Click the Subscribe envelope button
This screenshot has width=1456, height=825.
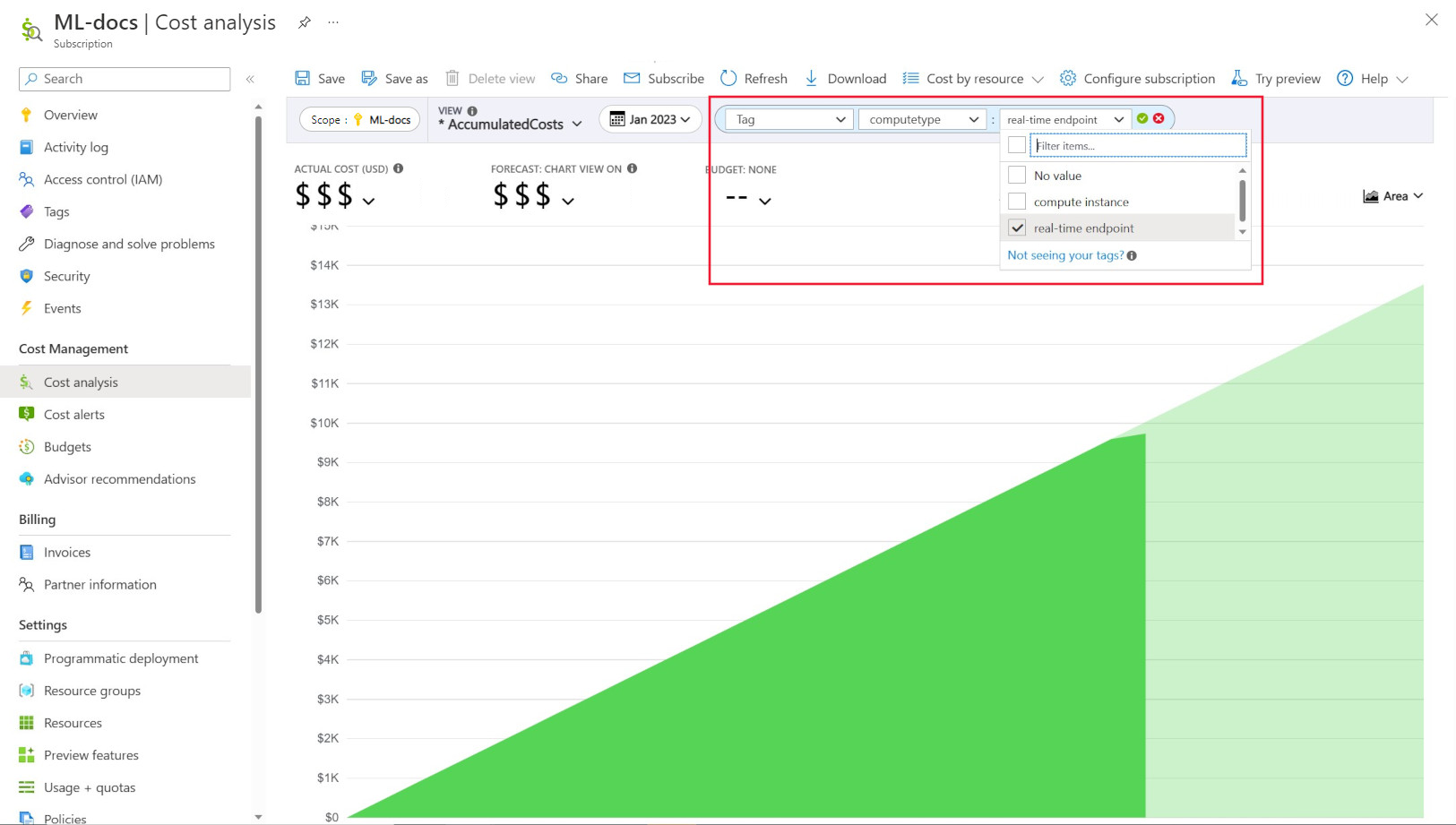[664, 78]
